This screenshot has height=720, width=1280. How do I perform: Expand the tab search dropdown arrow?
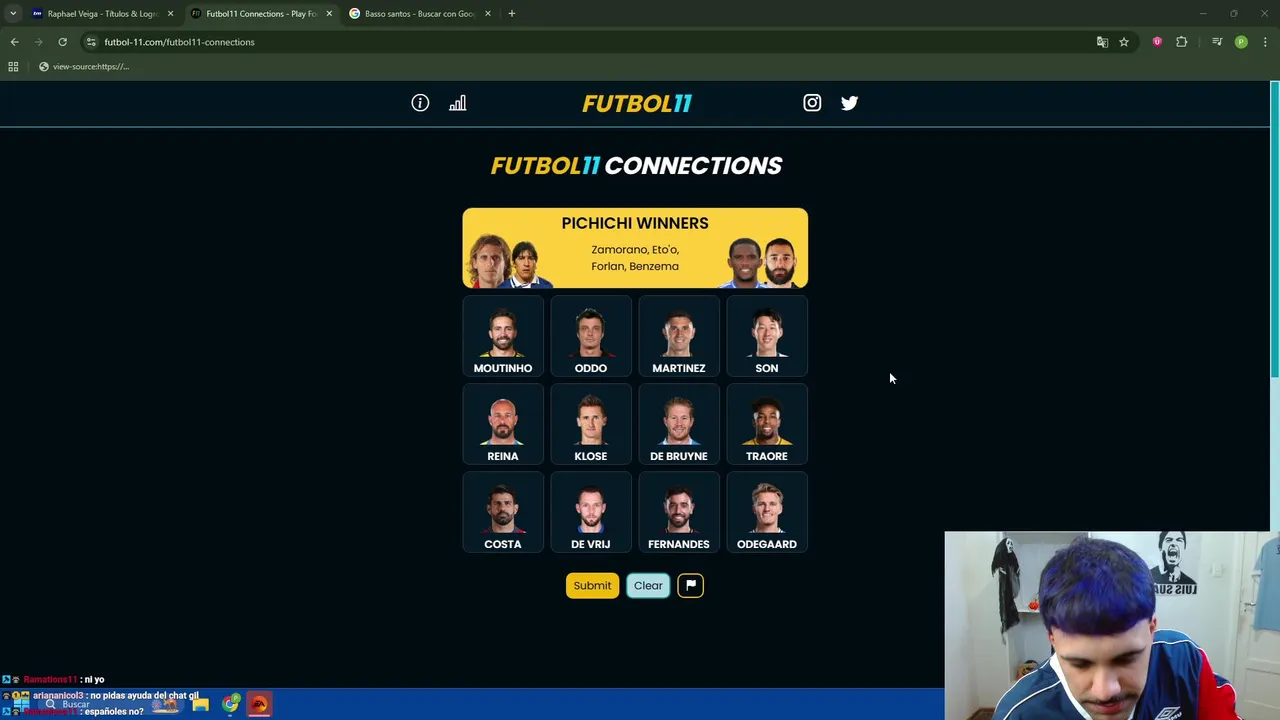point(13,14)
